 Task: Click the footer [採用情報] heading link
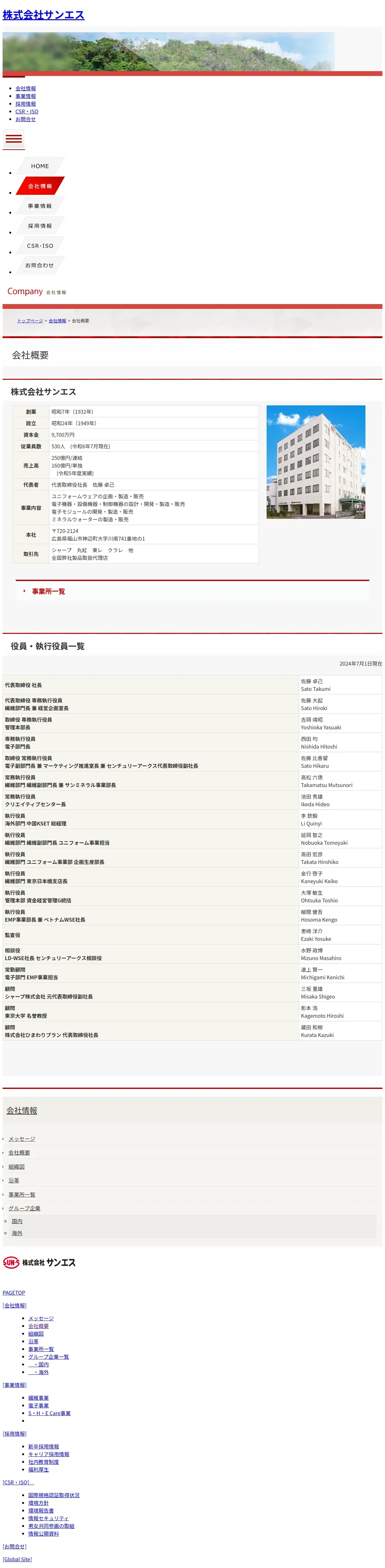click(15, 1434)
